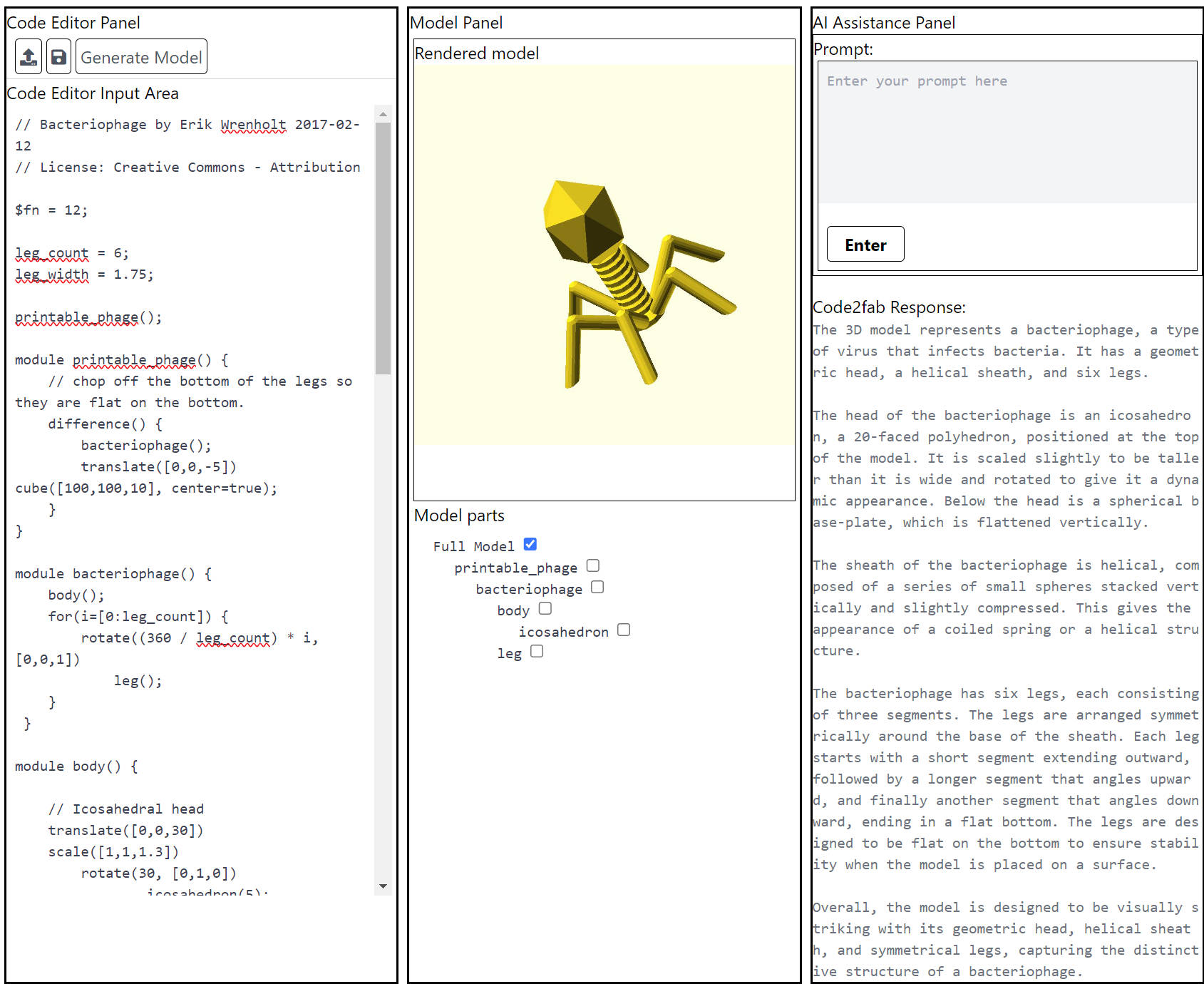Click the icosahedron tree label
Image resolution: width=1204 pixels, height=984 pixels.
pos(563,632)
